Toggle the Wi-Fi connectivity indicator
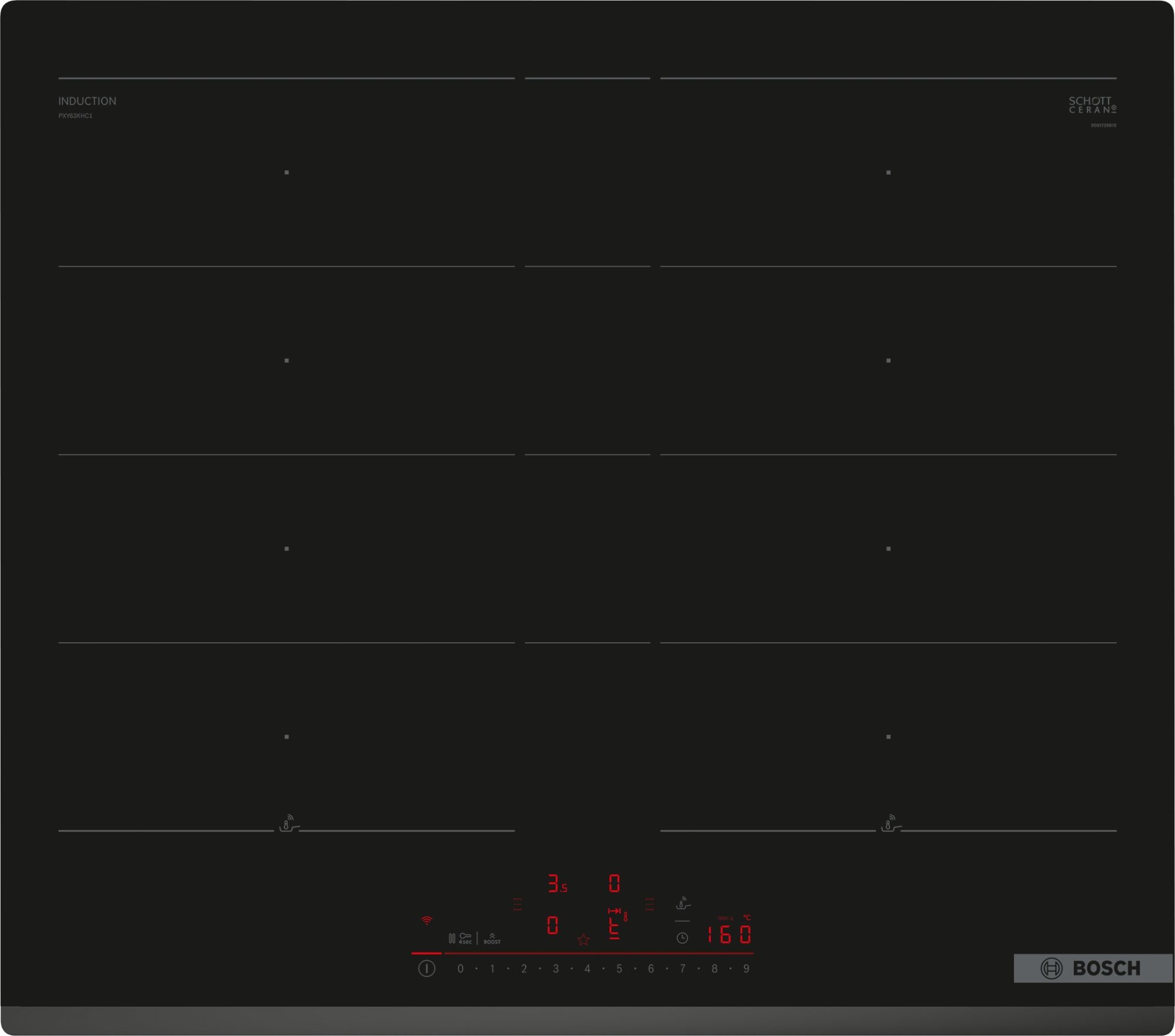 coord(427,920)
